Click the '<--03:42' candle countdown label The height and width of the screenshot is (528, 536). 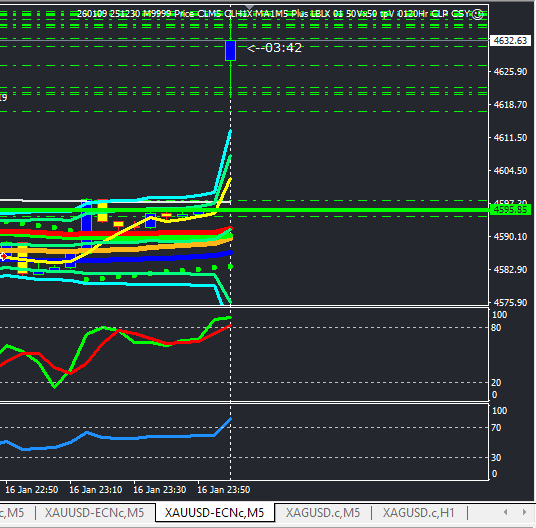[x=274, y=48]
